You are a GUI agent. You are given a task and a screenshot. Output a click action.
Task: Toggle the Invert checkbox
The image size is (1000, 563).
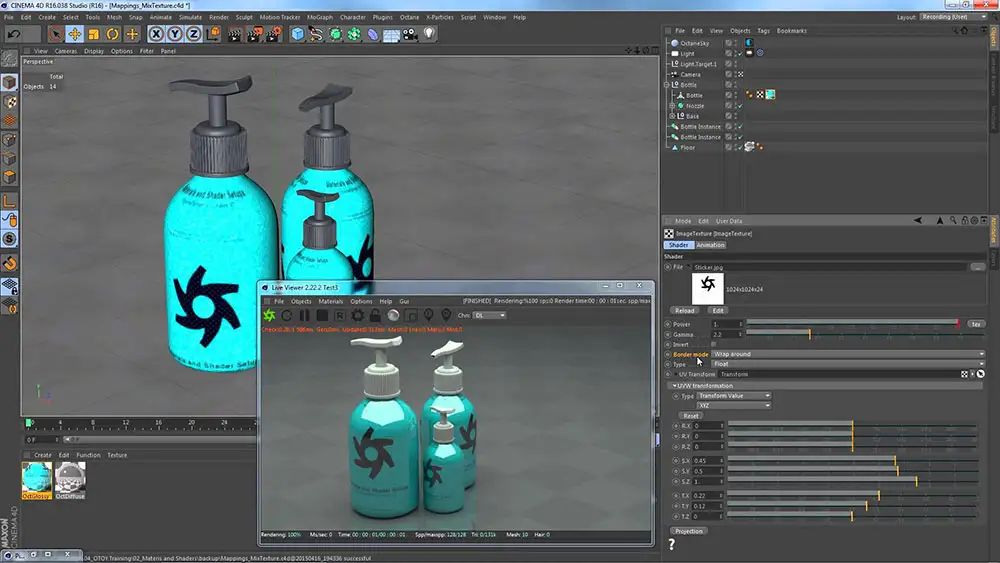[714, 344]
